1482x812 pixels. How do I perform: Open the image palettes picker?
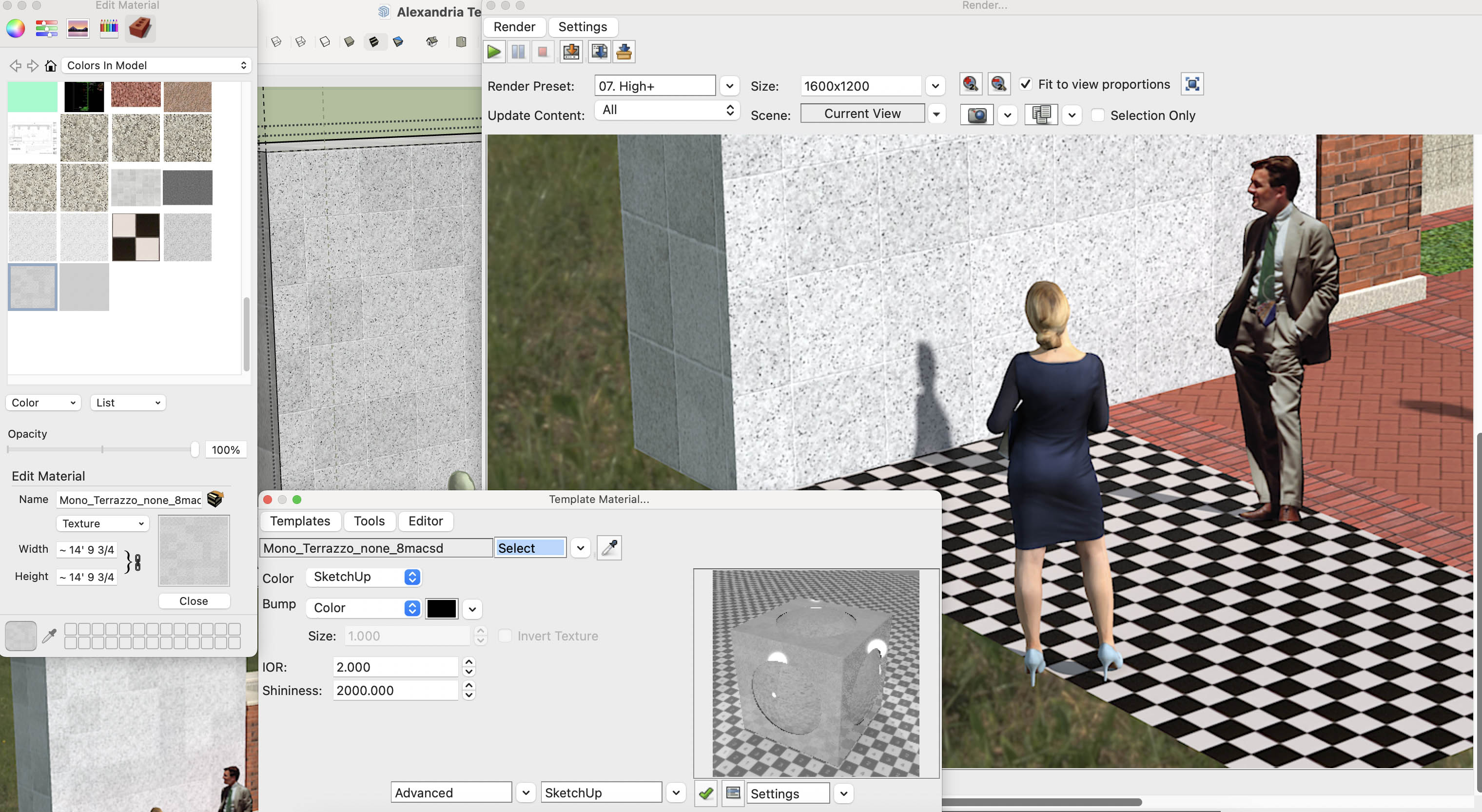pos(78,28)
